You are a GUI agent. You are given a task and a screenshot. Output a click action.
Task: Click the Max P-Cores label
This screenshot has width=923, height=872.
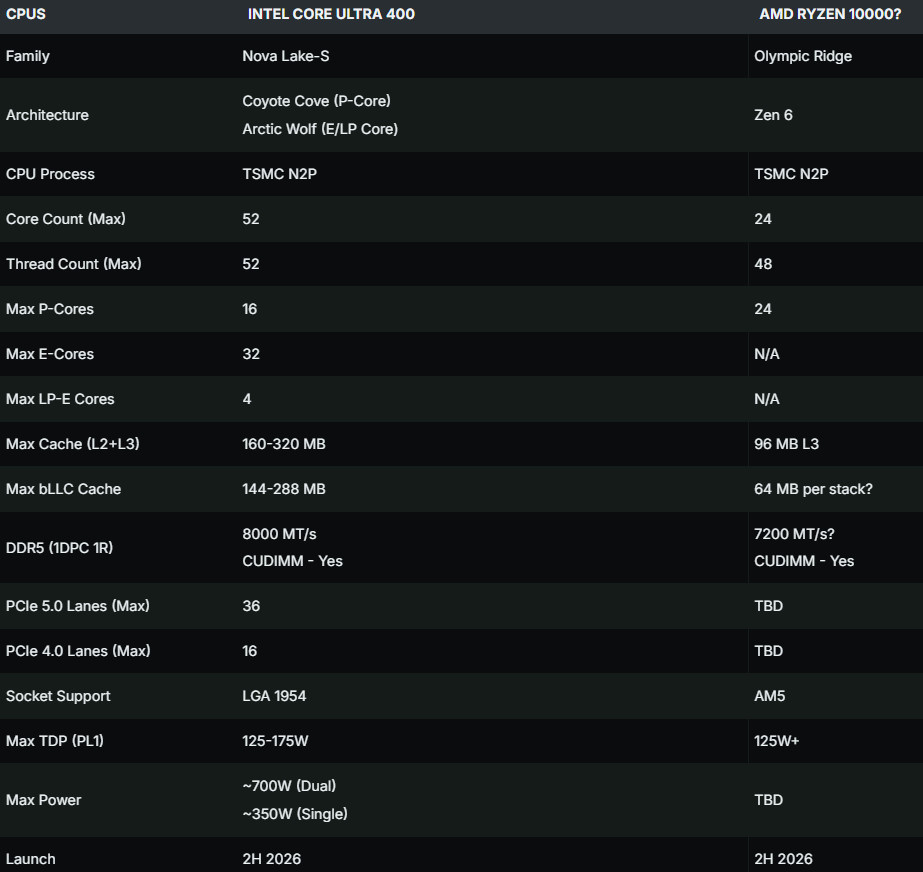pos(49,309)
